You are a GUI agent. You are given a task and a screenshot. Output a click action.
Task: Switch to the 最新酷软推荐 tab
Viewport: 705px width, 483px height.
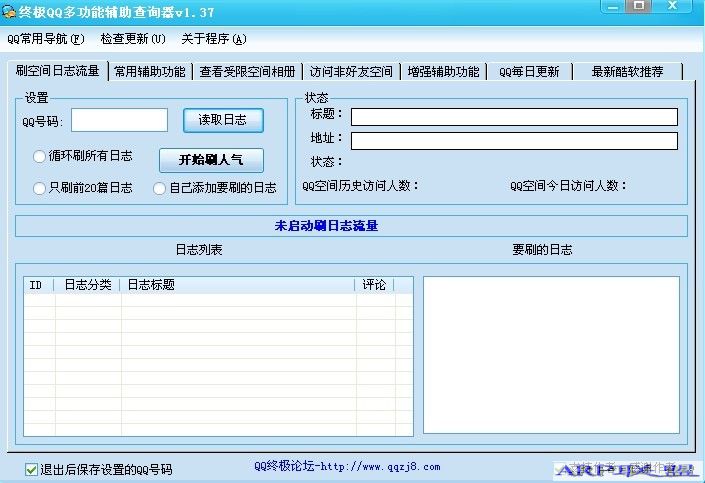point(628,72)
